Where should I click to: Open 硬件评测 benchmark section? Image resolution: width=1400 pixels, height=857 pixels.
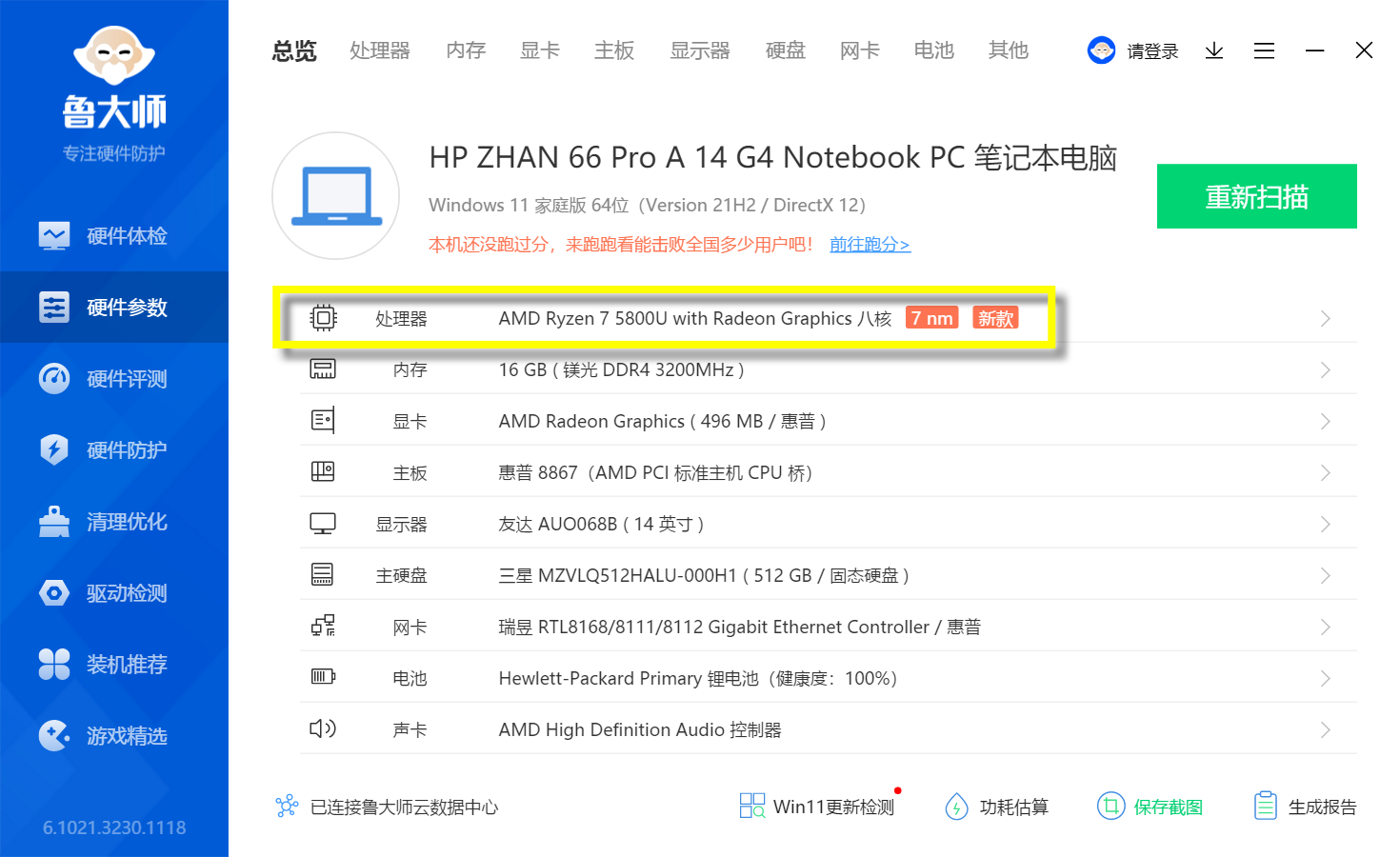click(x=114, y=378)
